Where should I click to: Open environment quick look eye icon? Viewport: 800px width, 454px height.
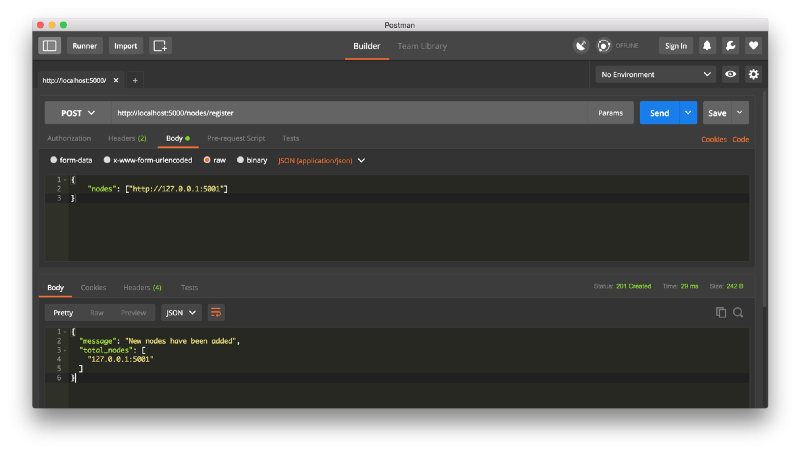[x=731, y=74]
